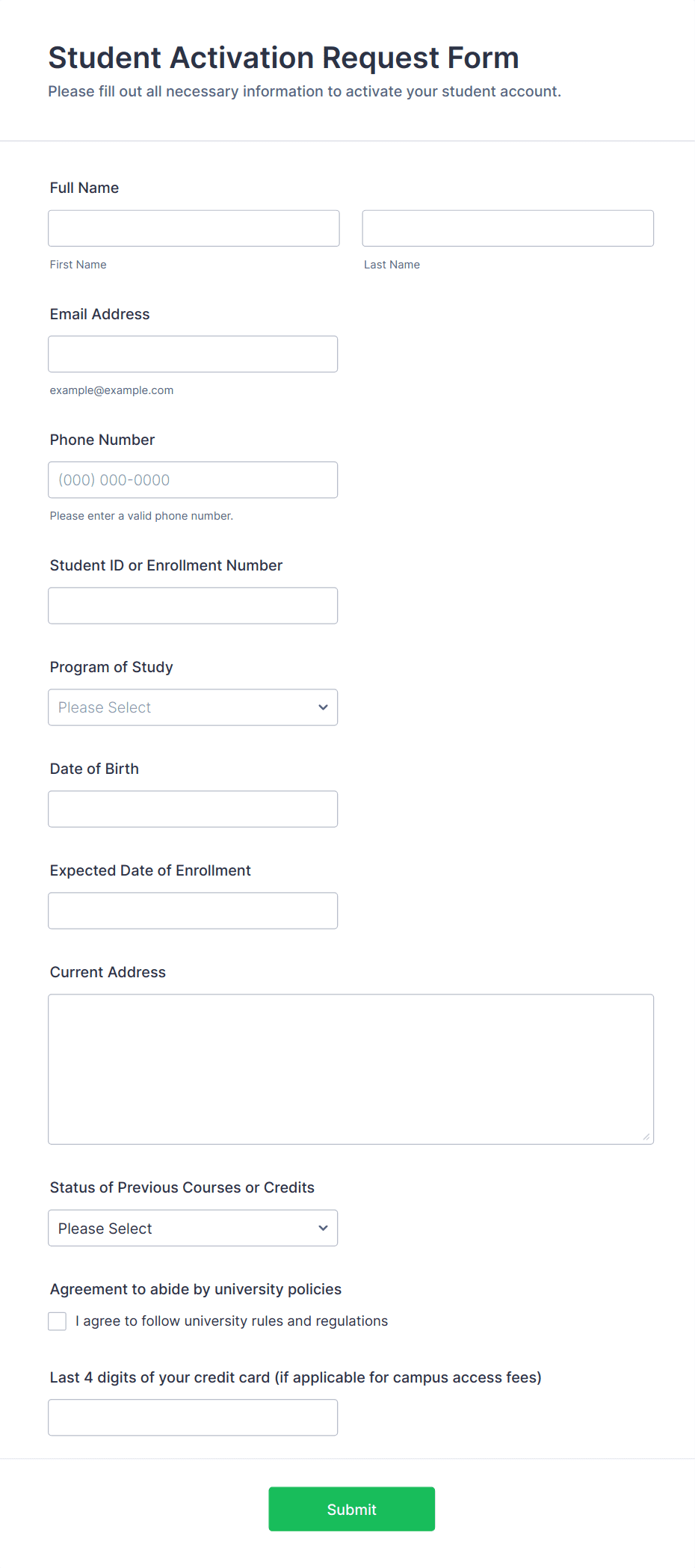
Task: Check the university policies agreement checkbox
Action: pyautogui.click(x=58, y=1321)
